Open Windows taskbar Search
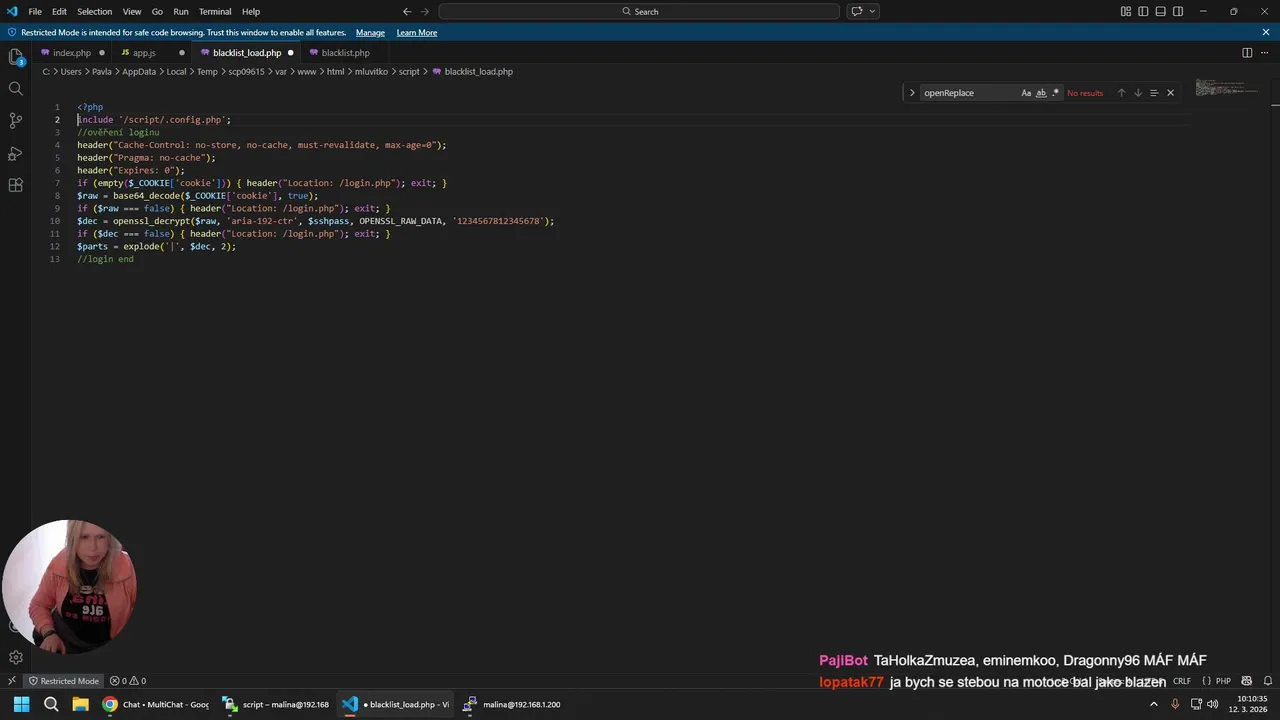Image resolution: width=1280 pixels, height=720 pixels. coord(51,704)
